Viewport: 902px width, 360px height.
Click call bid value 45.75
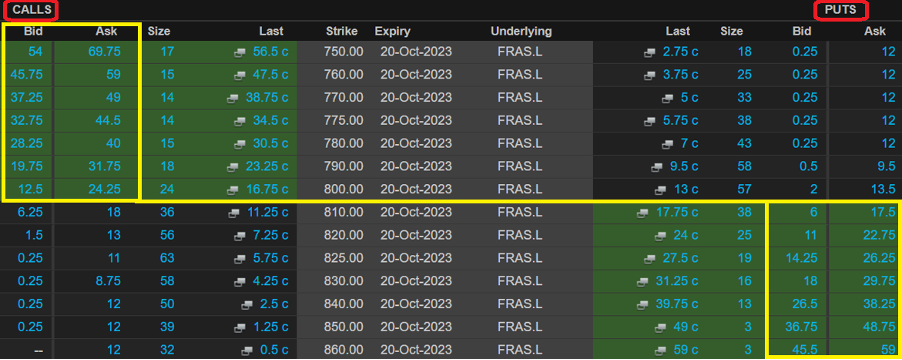pos(25,75)
